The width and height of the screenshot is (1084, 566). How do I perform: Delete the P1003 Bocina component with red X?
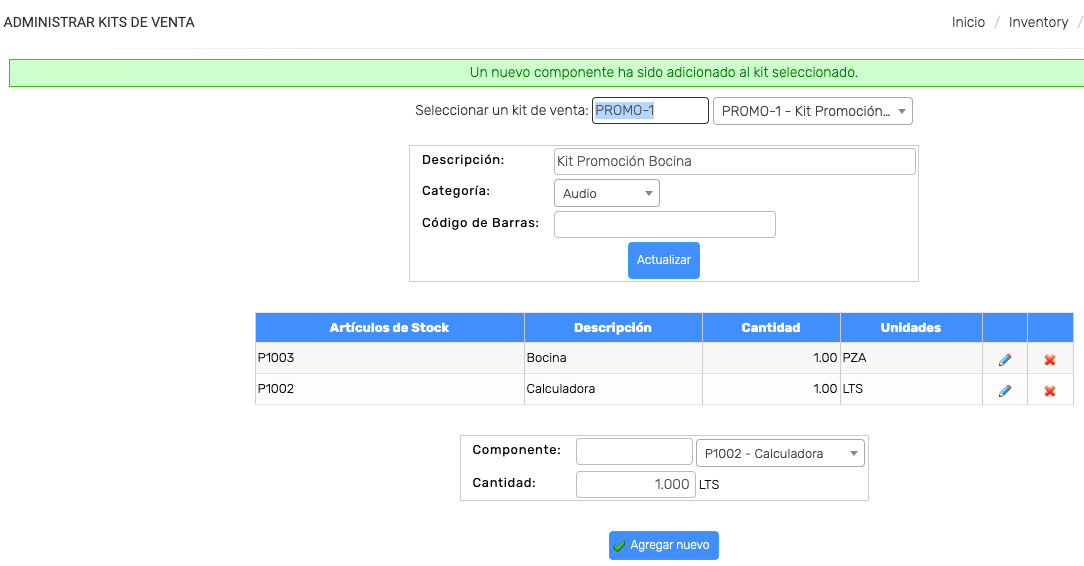(x=1049, y=359)
